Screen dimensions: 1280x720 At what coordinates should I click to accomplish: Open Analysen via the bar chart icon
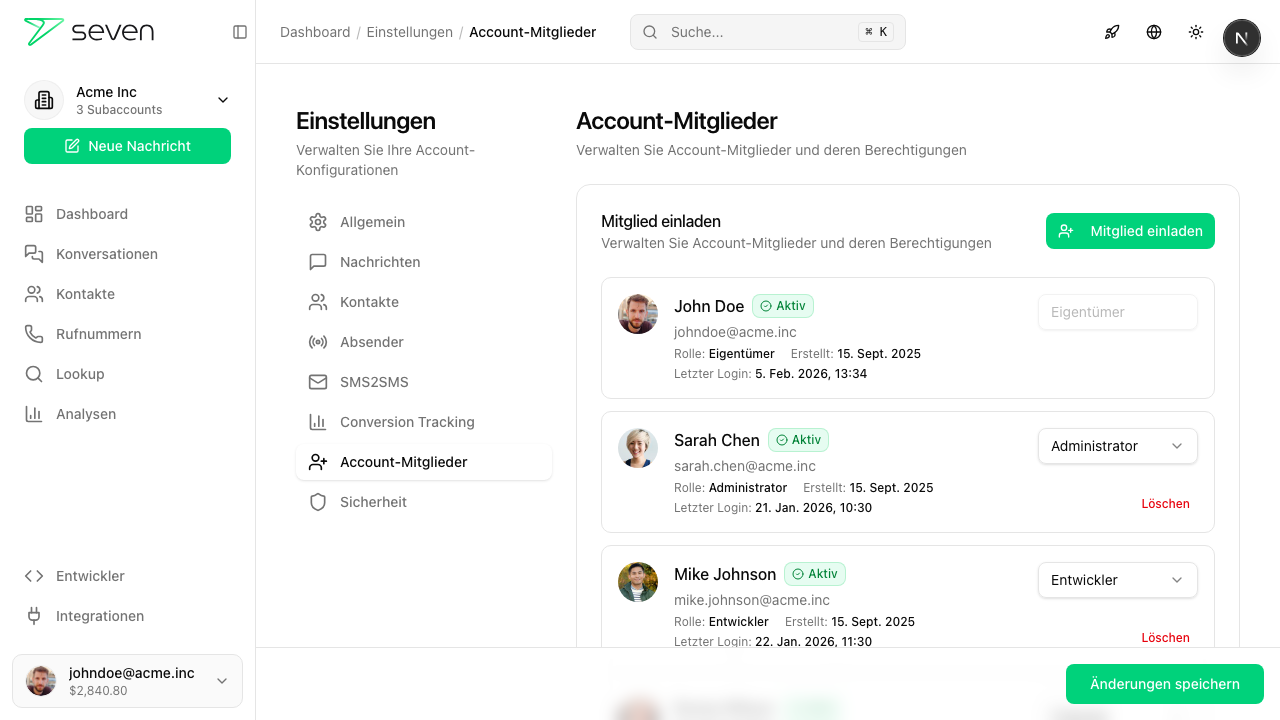[33, 414]
